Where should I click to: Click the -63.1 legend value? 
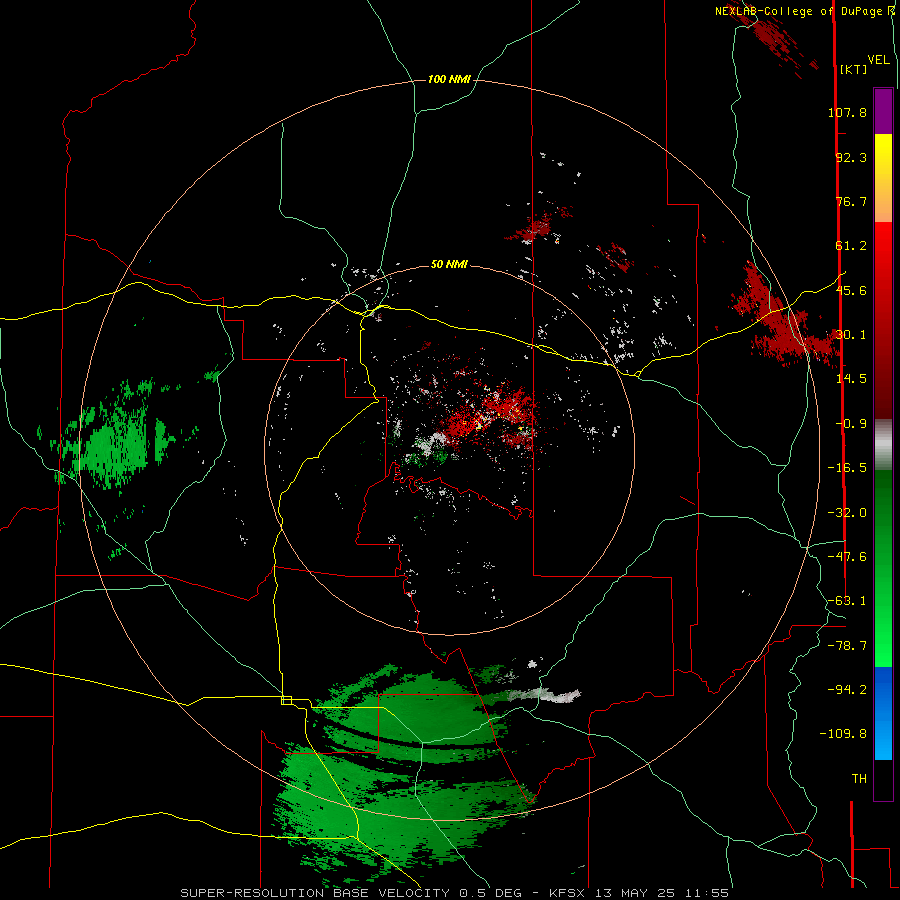point(847,601)
